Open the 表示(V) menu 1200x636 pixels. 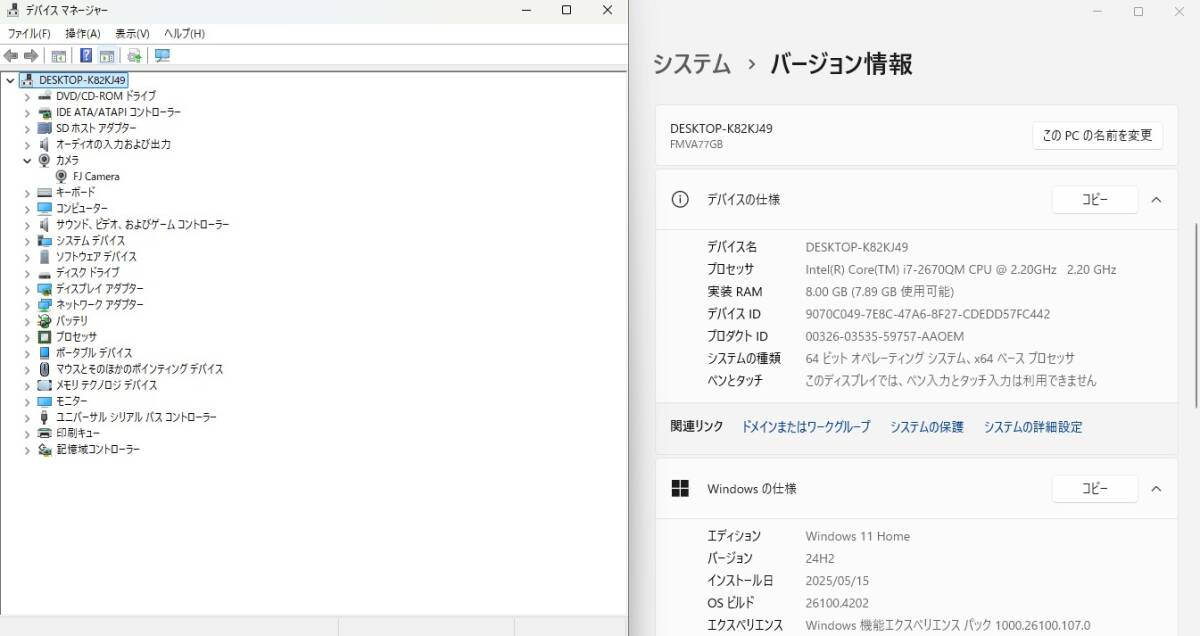[132, 33]
